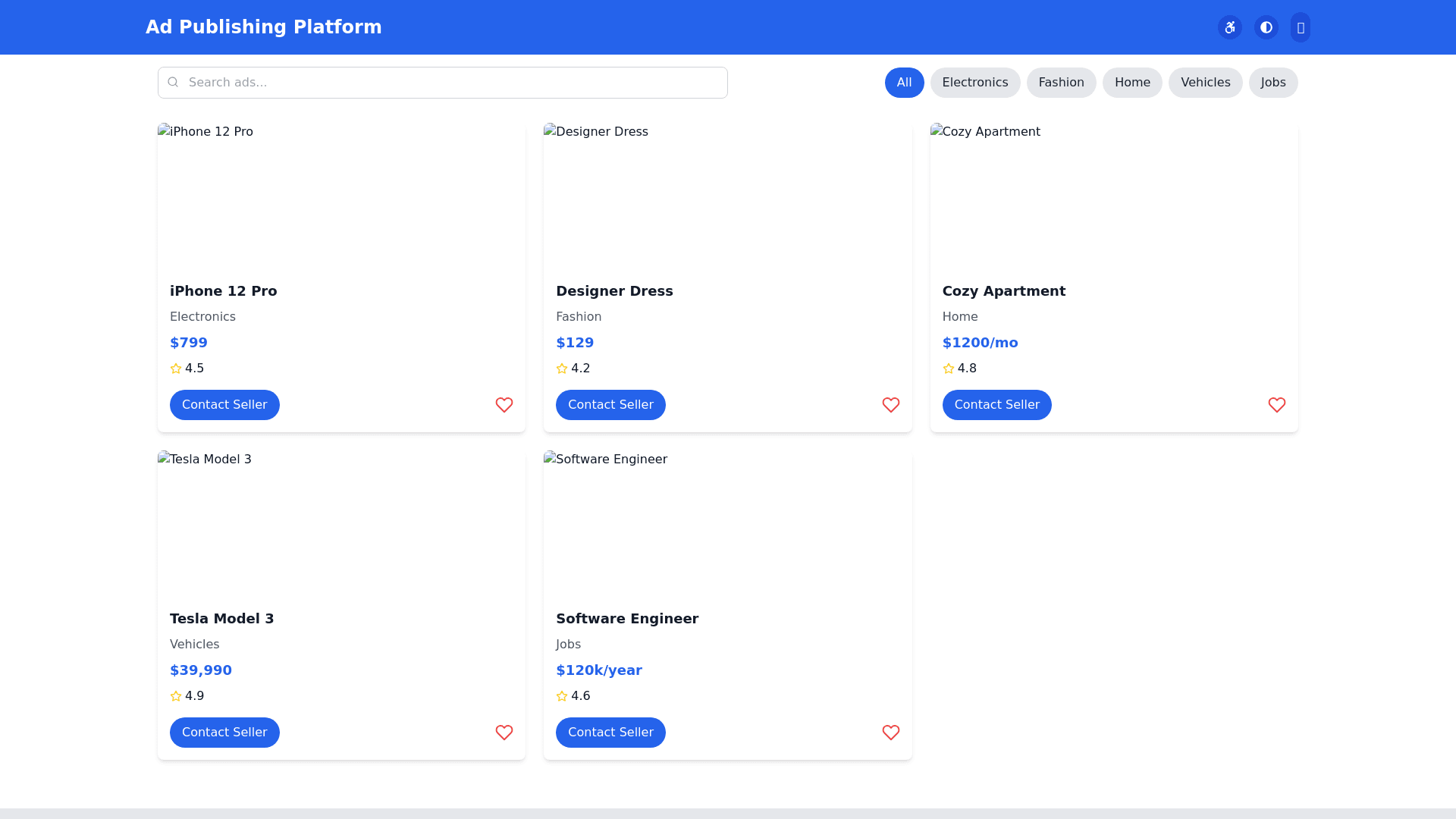Screen dimensions: 1456x819
Task: Open the accessibility options icon
Action: click(1229, 27)
